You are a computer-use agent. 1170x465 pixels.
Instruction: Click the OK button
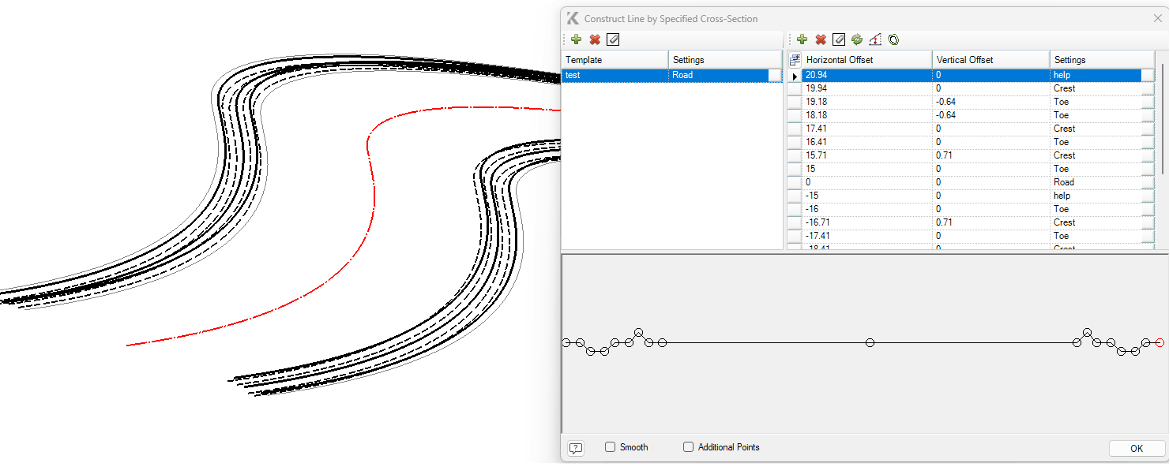(x=1136, y=449)
